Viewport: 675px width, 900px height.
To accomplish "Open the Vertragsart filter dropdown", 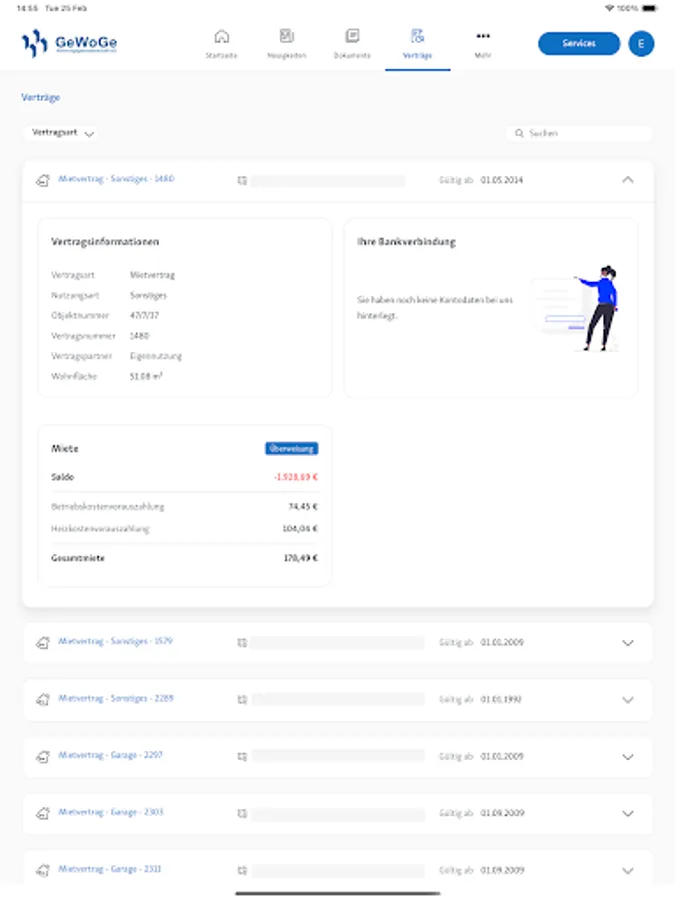I will [61, 133].
